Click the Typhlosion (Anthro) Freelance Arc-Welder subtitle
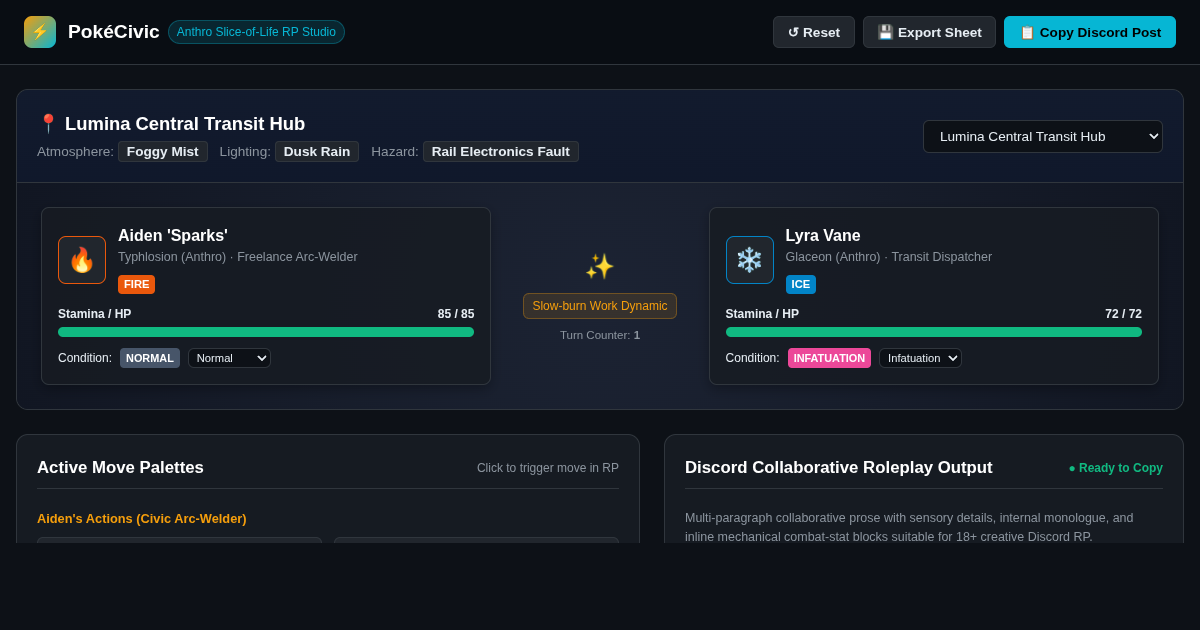This screenshot has width=1200, height=630. [238, 257]
